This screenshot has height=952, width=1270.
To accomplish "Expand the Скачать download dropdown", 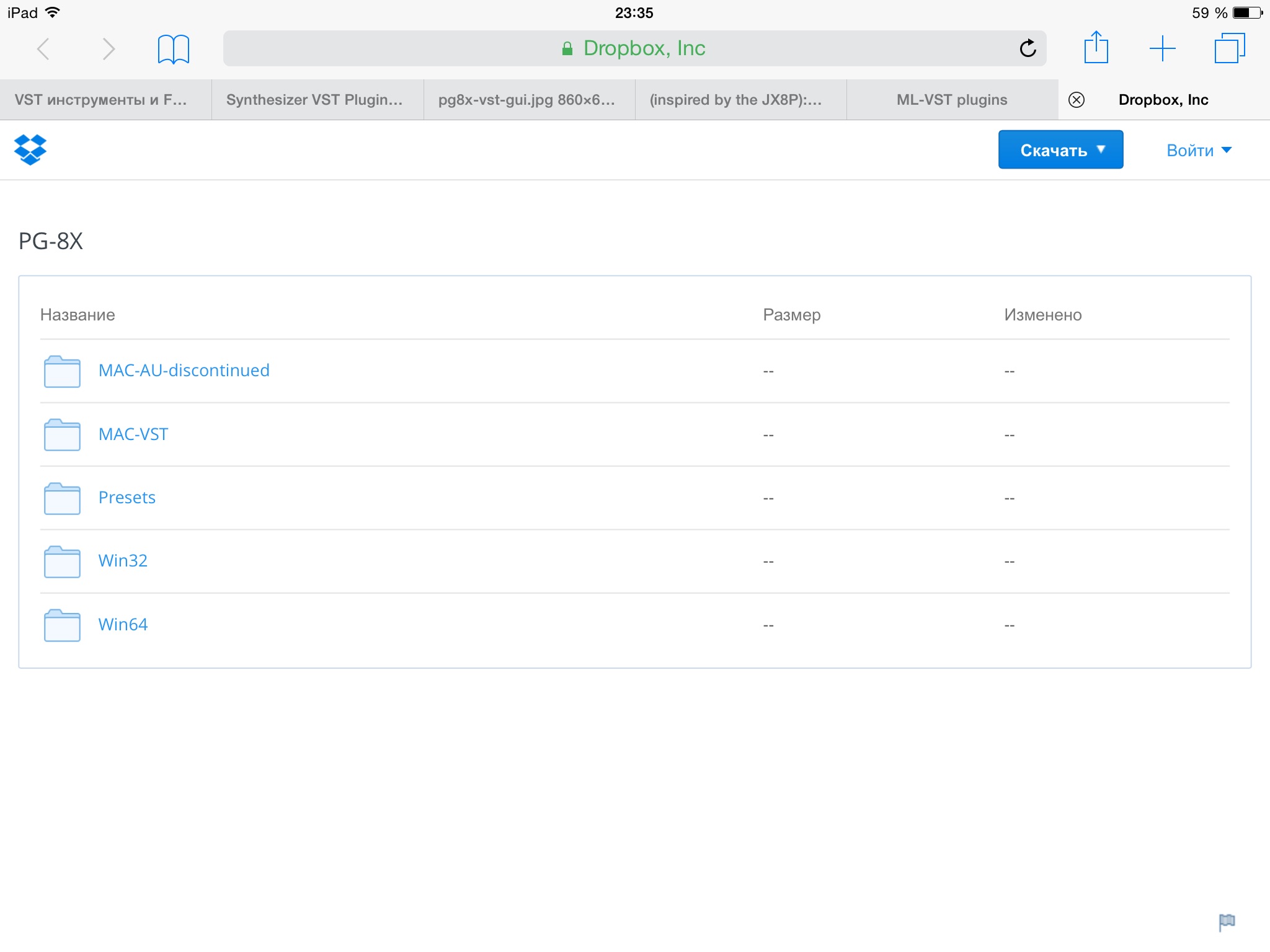I will point(1060,150).
